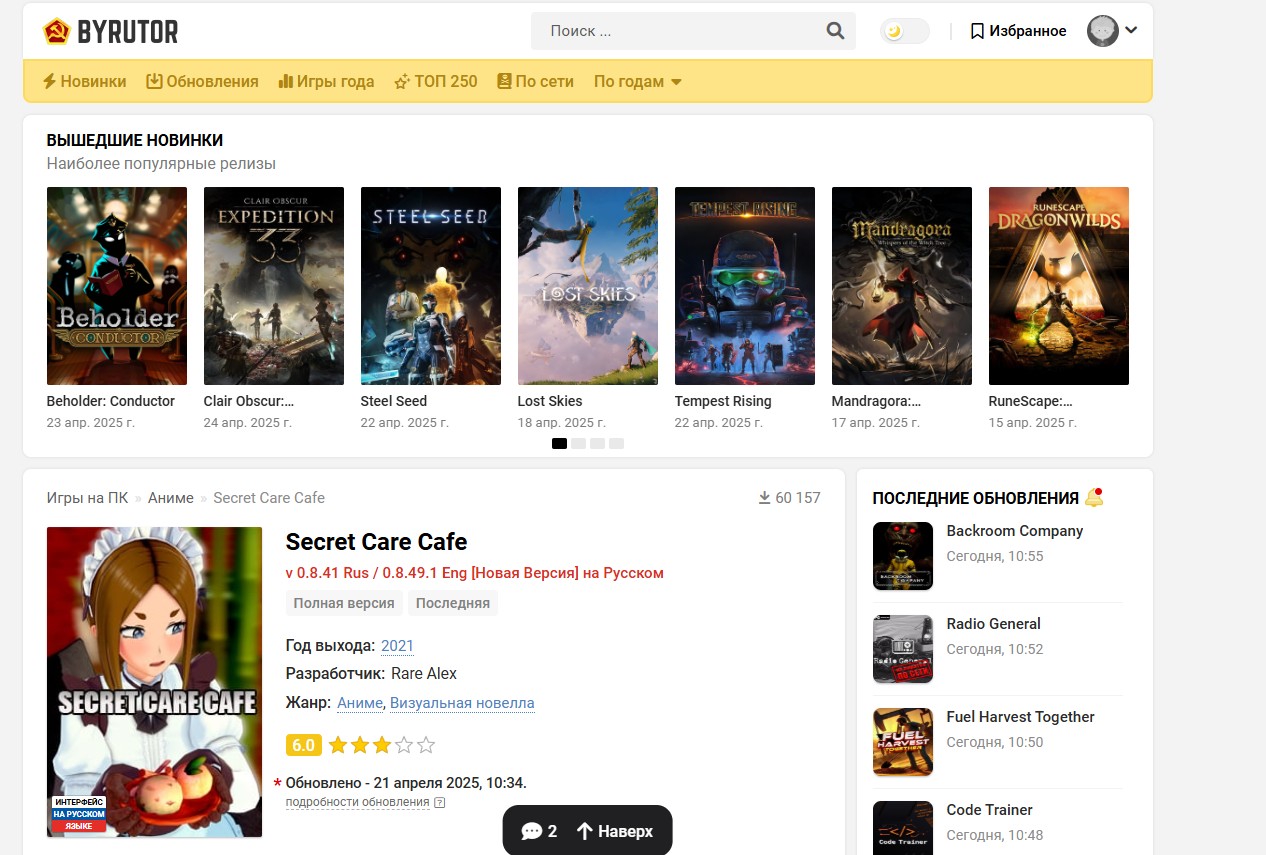Screen dimensions: 1266x855
Task: Click the download count icon
Action: pyautogui.click(x=765, y=498)
